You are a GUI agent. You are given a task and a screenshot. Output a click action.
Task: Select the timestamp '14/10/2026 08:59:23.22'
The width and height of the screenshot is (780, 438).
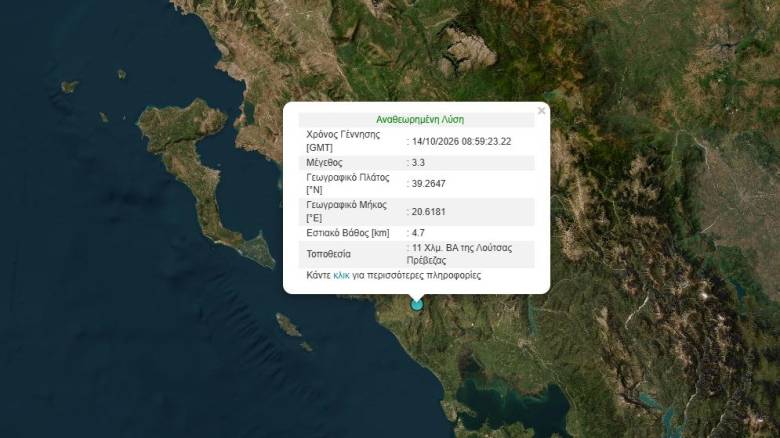461,141
